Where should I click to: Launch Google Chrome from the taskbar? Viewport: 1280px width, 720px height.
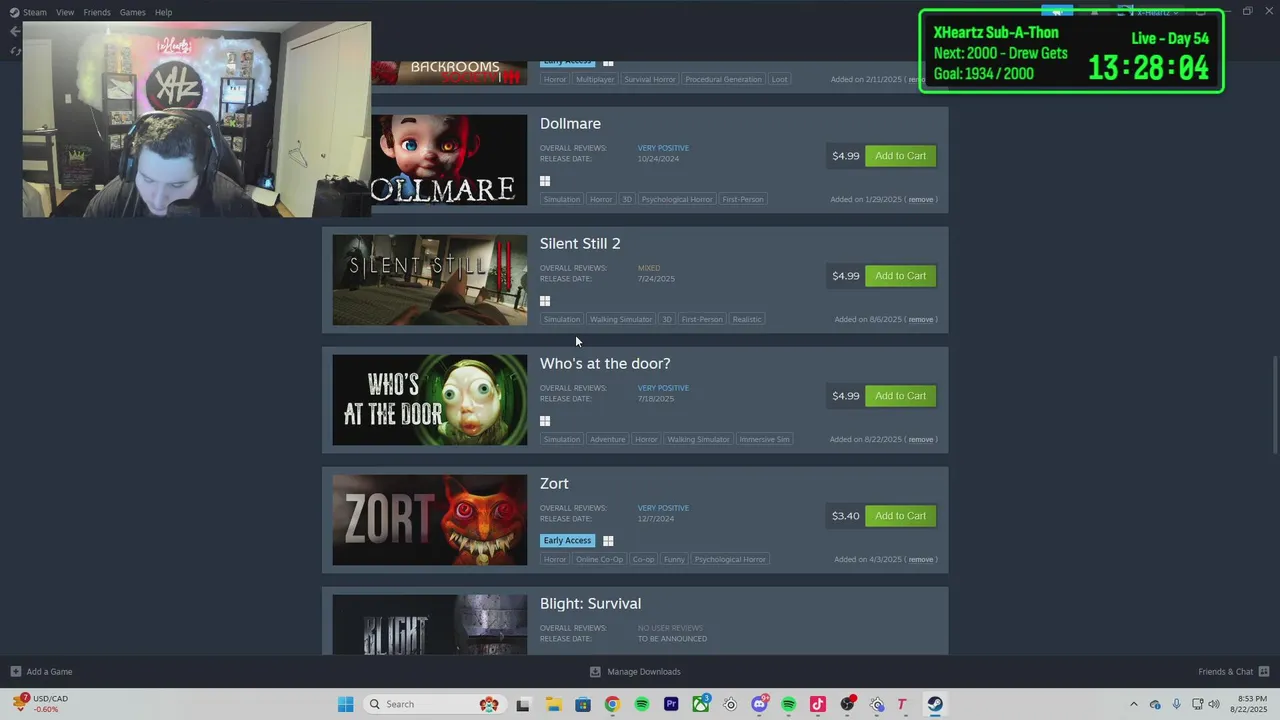click(612, 704)
